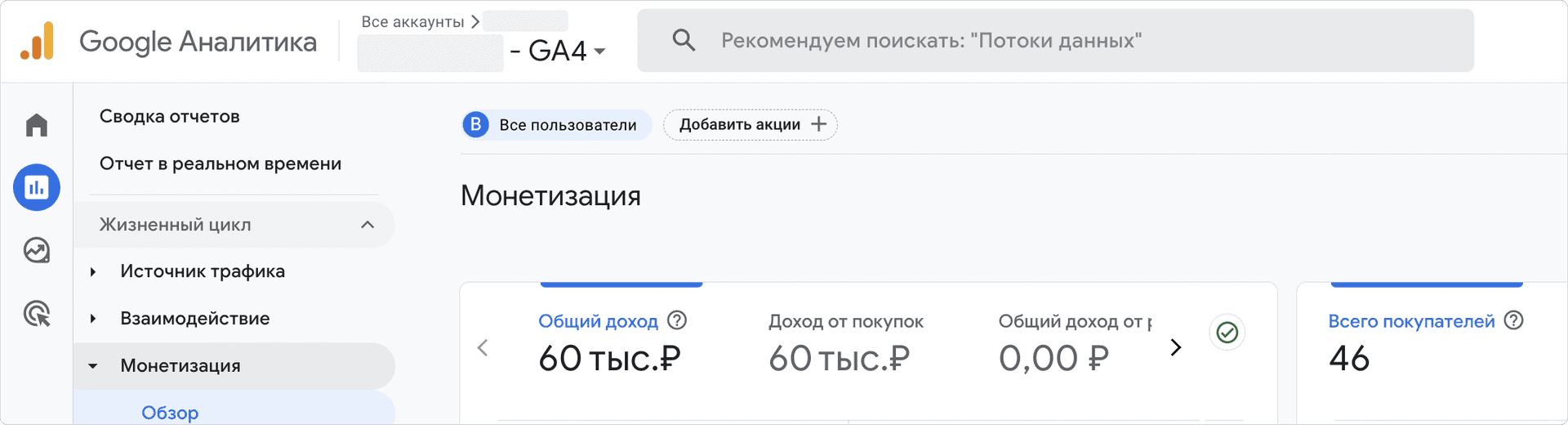Open the Home icon in sidebar
Image resolution: width=1568 pixels, height=425 pixels.
(x=37, y=125)
